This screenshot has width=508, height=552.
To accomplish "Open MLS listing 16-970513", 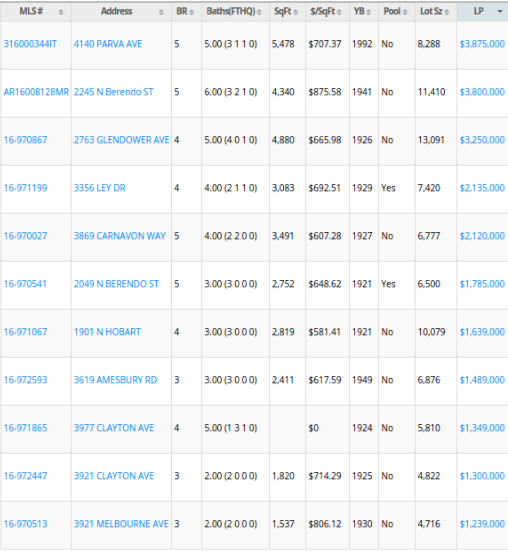I will click(x=25, y=524).
